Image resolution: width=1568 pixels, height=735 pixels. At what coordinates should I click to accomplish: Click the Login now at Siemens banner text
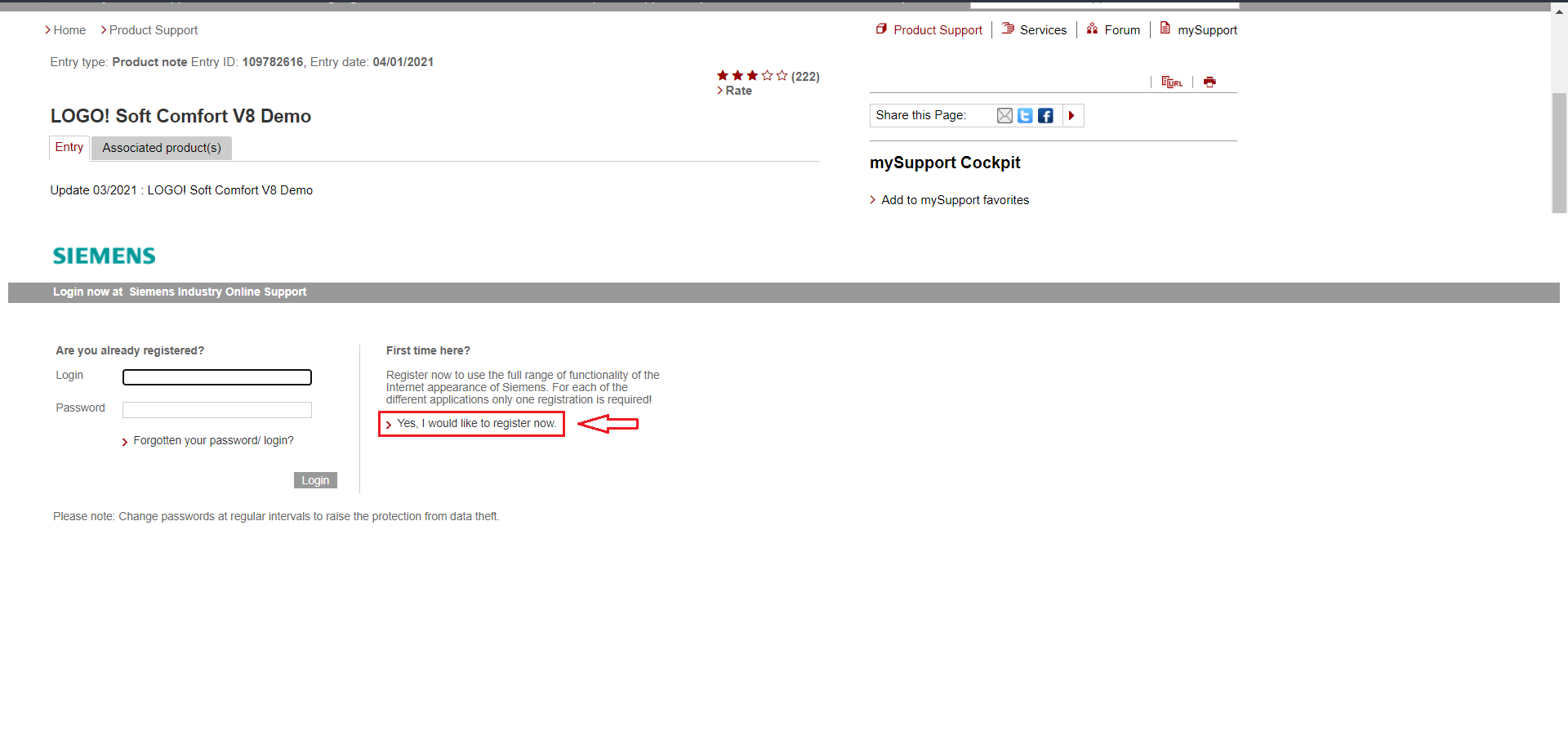[x=180, y=292]
